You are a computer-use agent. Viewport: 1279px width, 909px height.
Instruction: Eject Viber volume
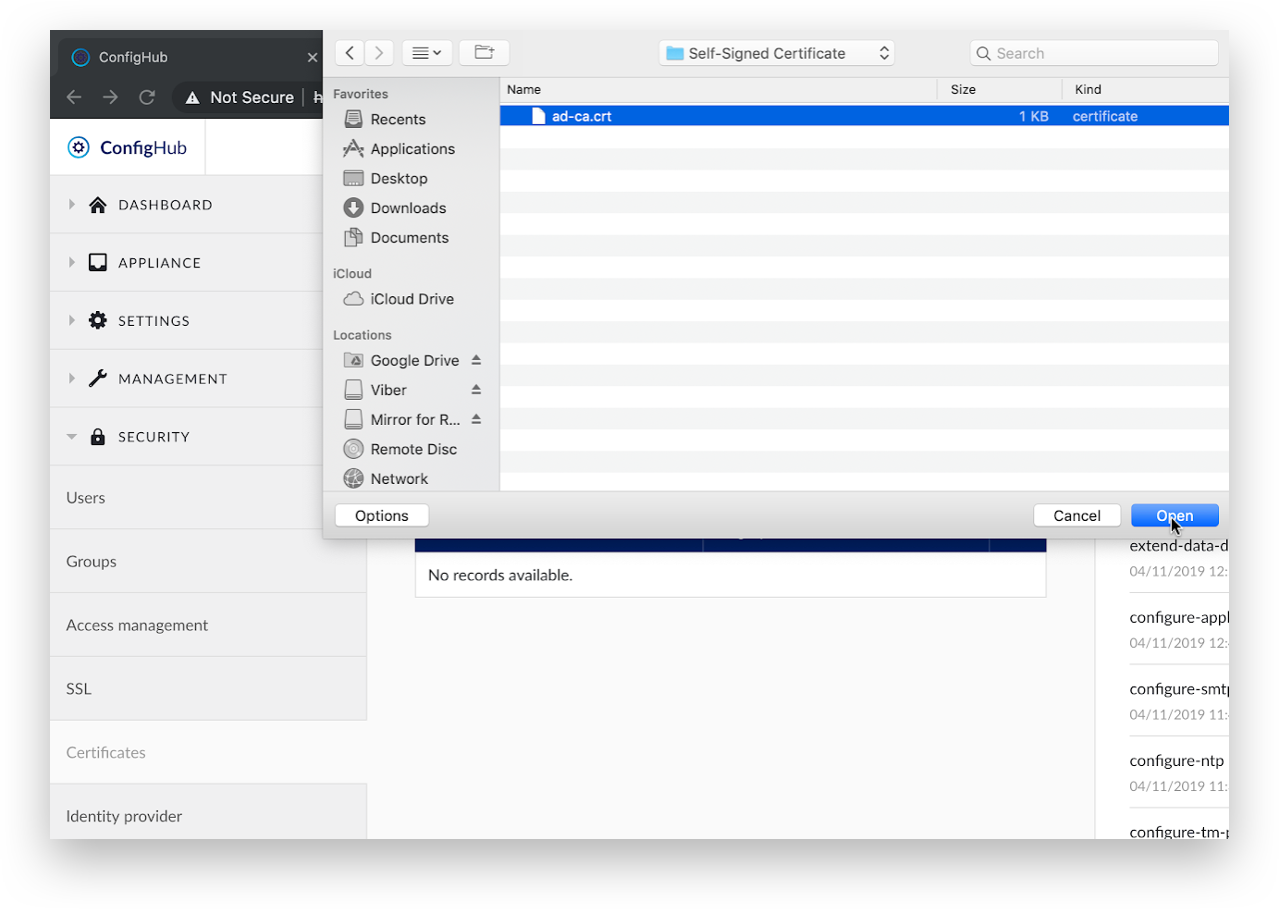(x=476, y=390)
